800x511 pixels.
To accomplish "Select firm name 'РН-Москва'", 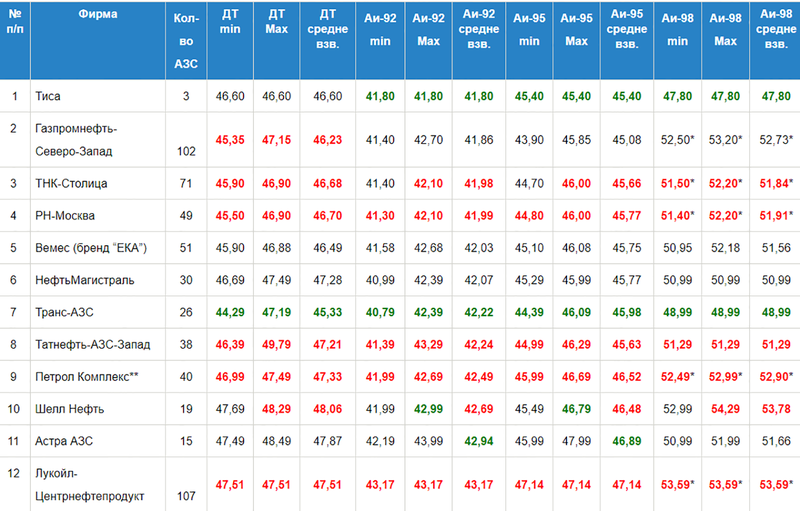I will (x=65, y=216).
